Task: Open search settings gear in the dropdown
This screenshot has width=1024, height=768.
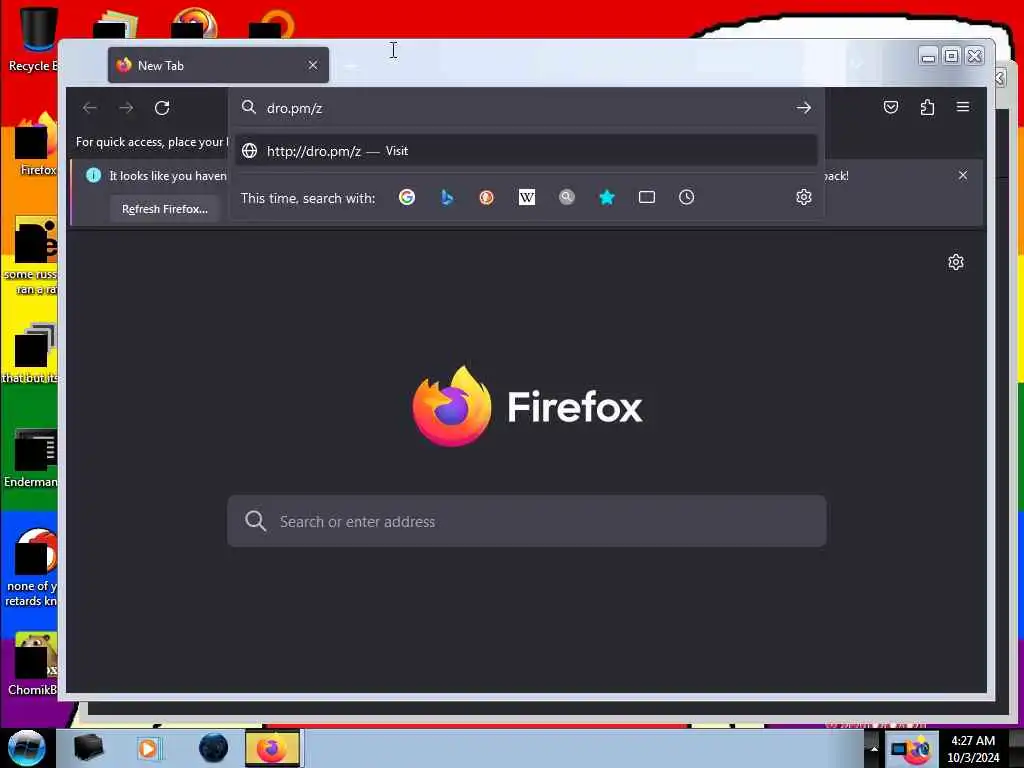Action: click(x=804, y=197)
